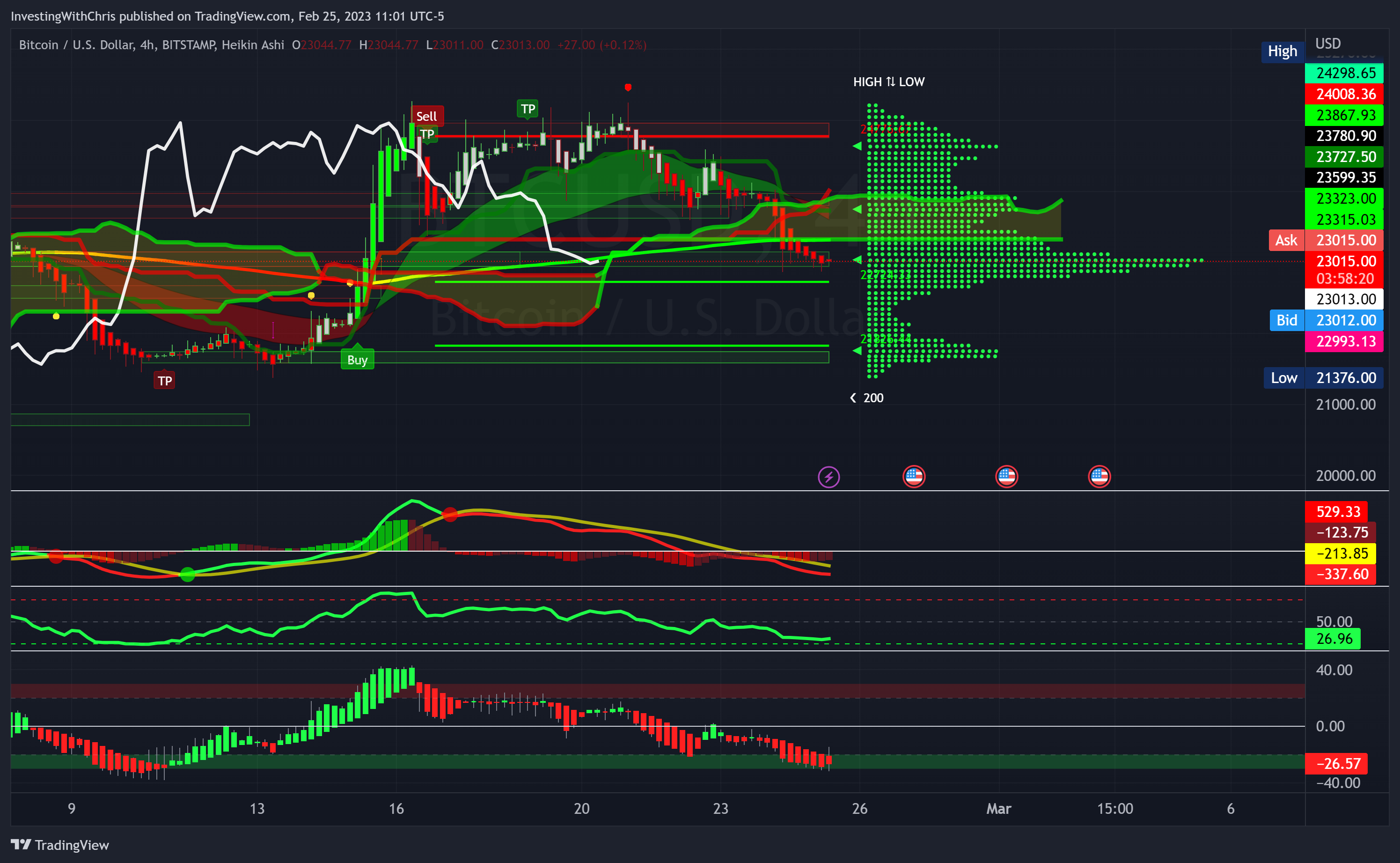Click the High price tag

point(1282,52)
